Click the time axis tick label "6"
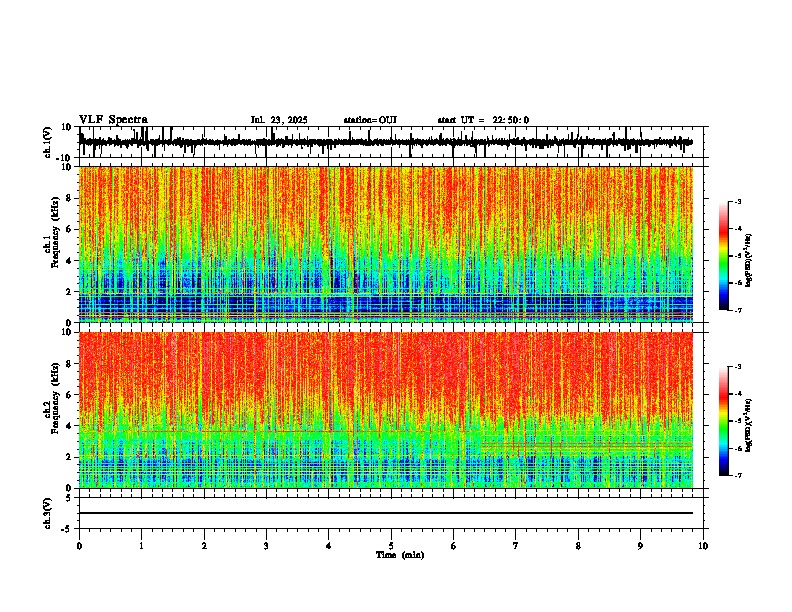792x612 pixels. click(454, 546)
